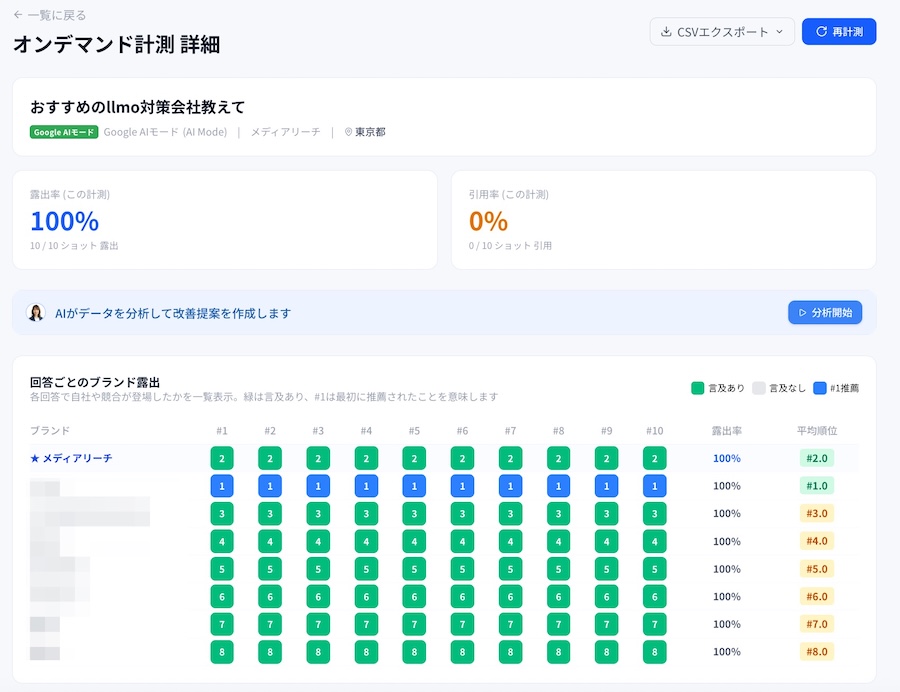Screen dimensions: 900x692
Task: Click the #5.0 average rank badge
Action: (817, 569)
